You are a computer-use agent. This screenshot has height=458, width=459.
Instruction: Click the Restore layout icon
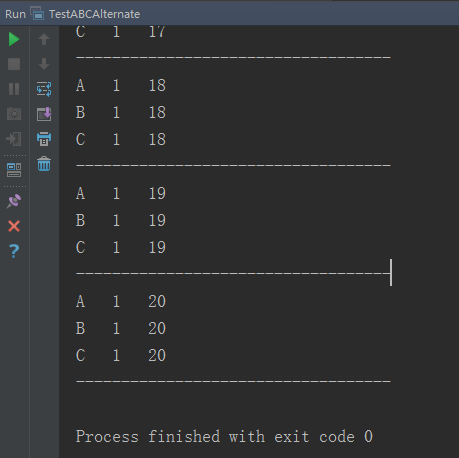(14, 170)
